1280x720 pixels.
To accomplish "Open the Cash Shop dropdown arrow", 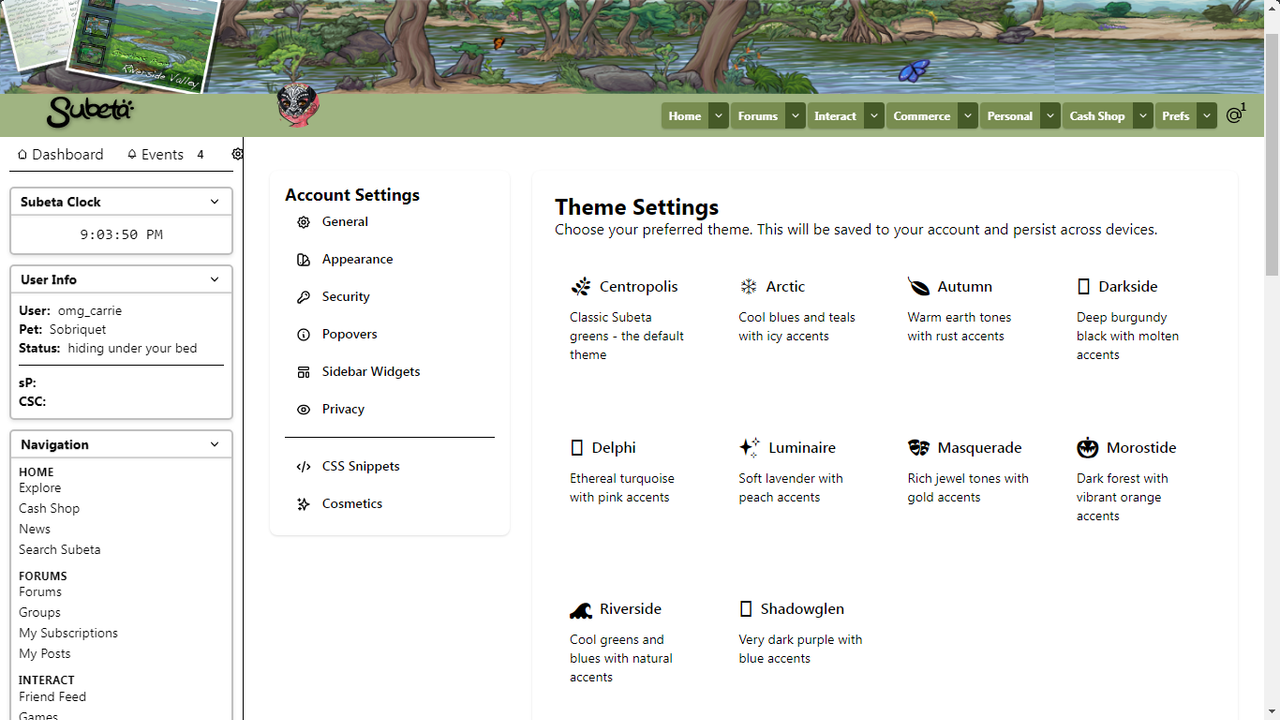I will 1143,116.
